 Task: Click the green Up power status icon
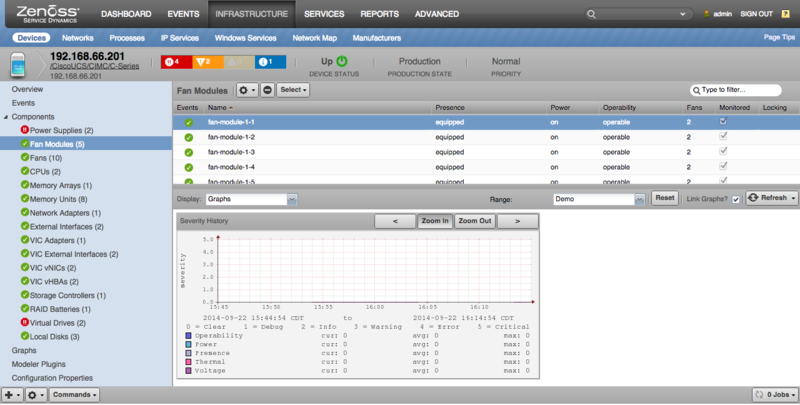coord(342,61)
